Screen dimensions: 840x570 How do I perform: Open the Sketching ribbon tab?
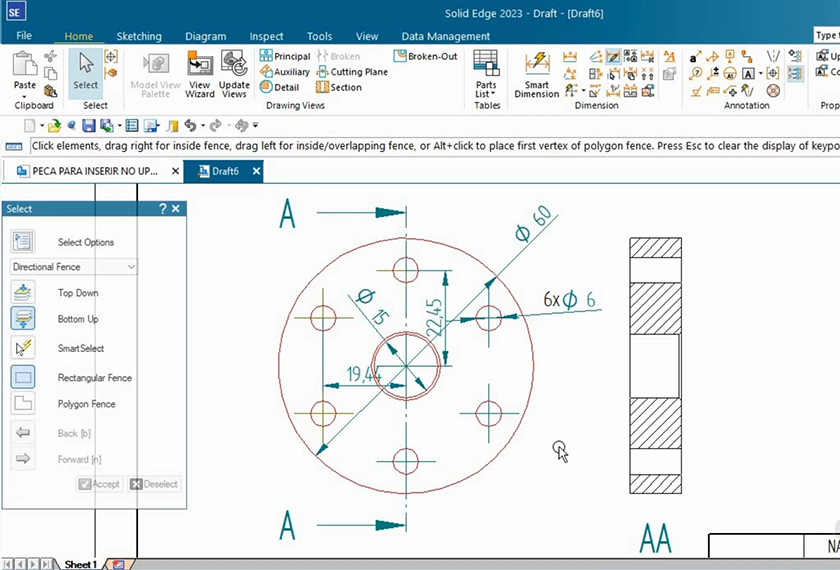pos(139,36)
